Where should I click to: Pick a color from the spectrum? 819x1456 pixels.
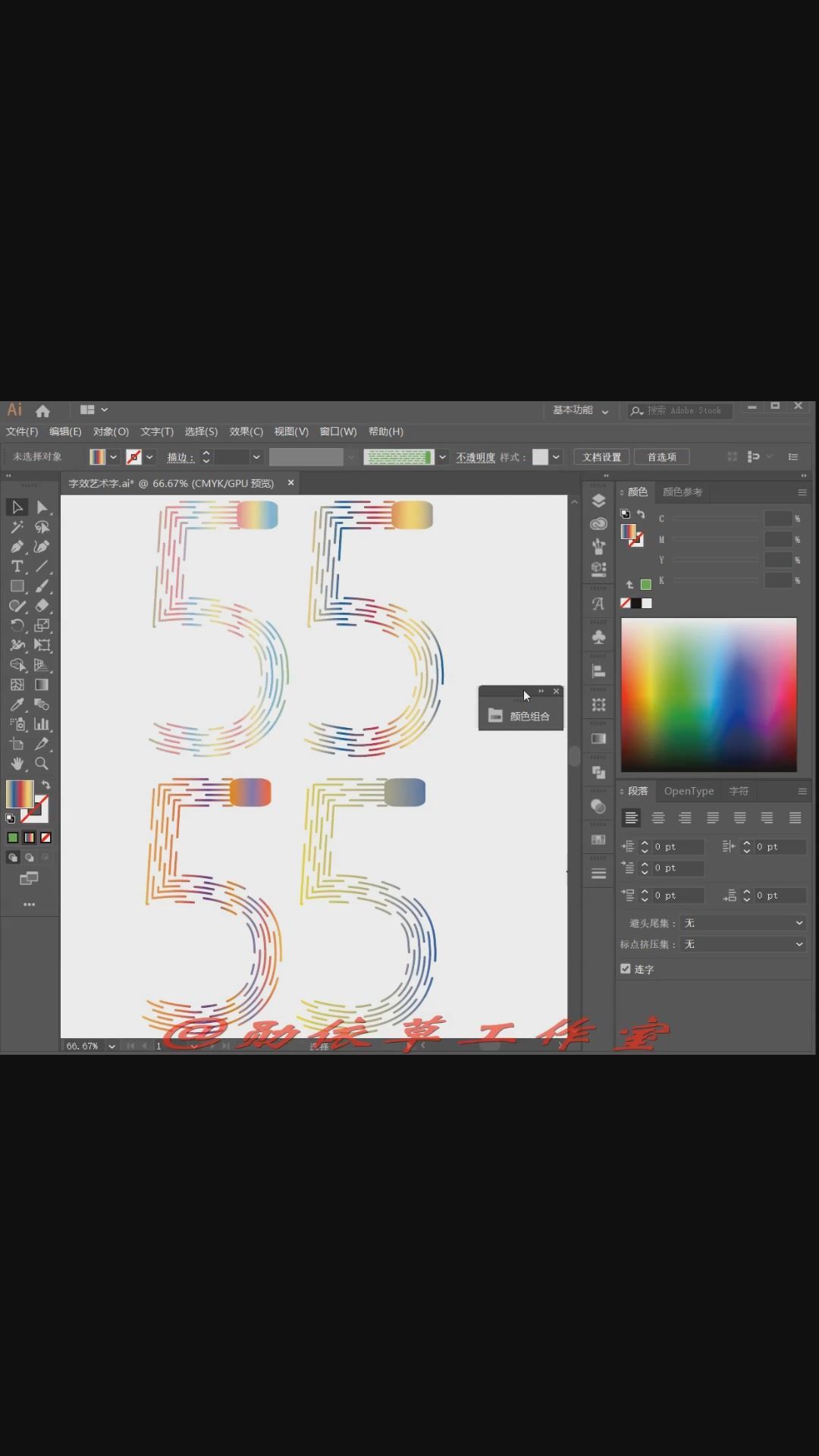pos(709,695)
